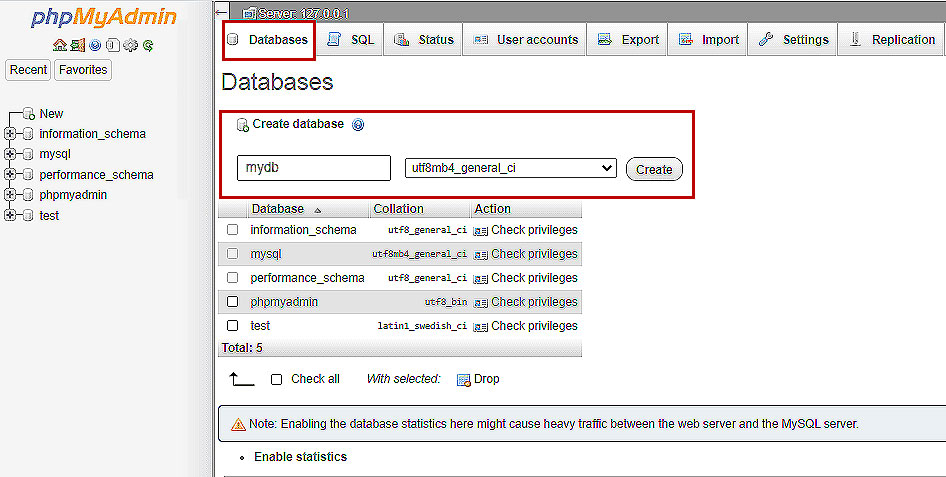The image size is (946, 477).
Task: Click database icon beside performance_schema in tree
Action: pos(28,174)
